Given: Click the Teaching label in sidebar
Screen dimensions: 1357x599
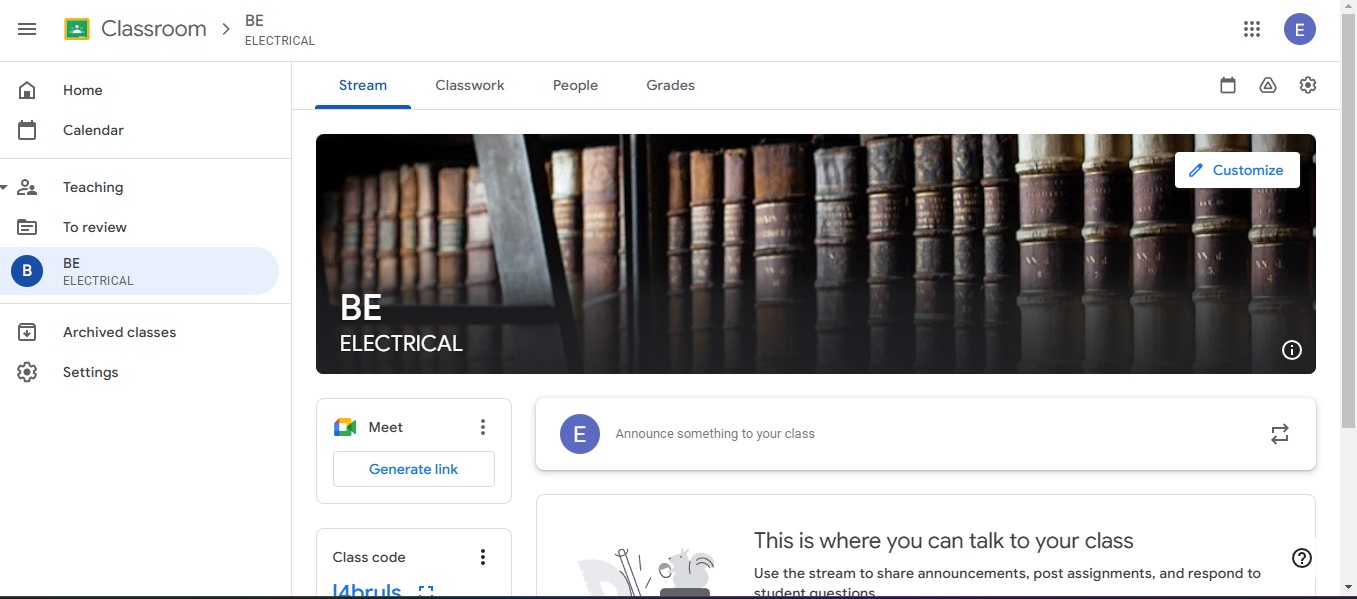Looking at the screenshot, I should pyautogui.click(x=93, y=187).
